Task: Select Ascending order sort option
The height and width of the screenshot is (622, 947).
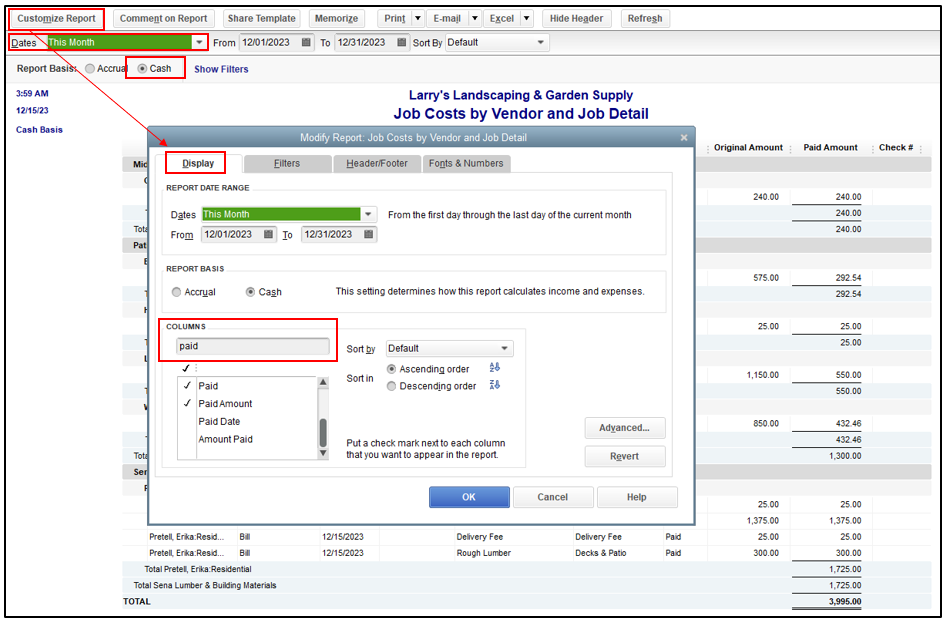Action: coord(391,369)
